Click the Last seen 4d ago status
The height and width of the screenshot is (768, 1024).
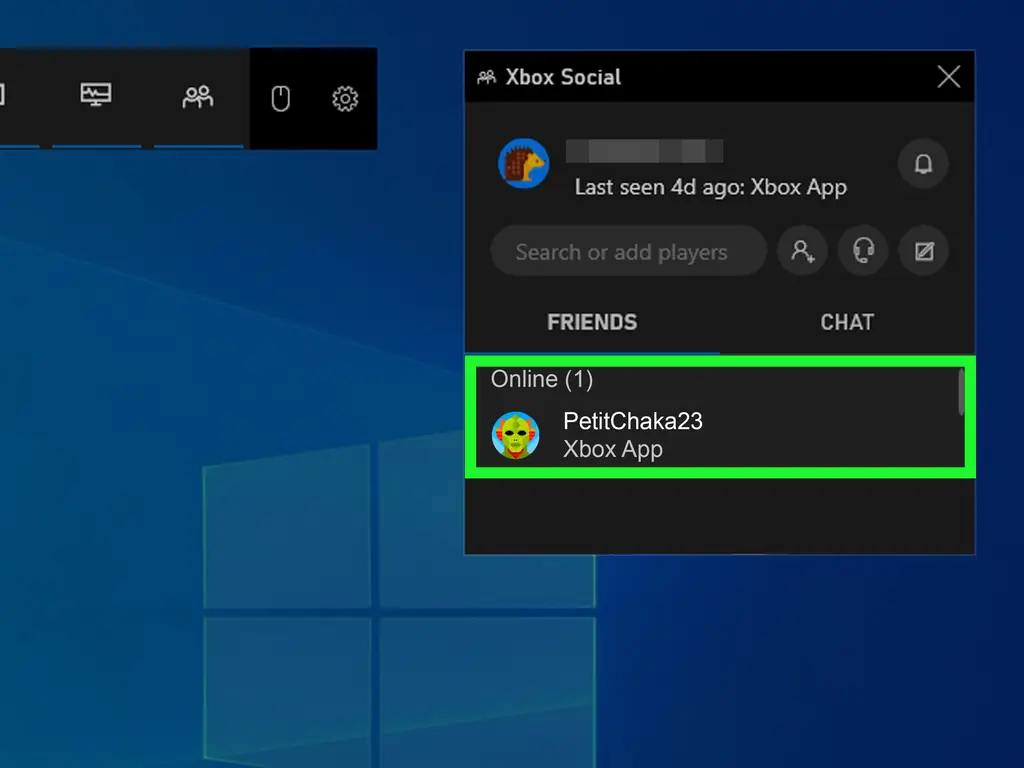(x=711, y=187)
